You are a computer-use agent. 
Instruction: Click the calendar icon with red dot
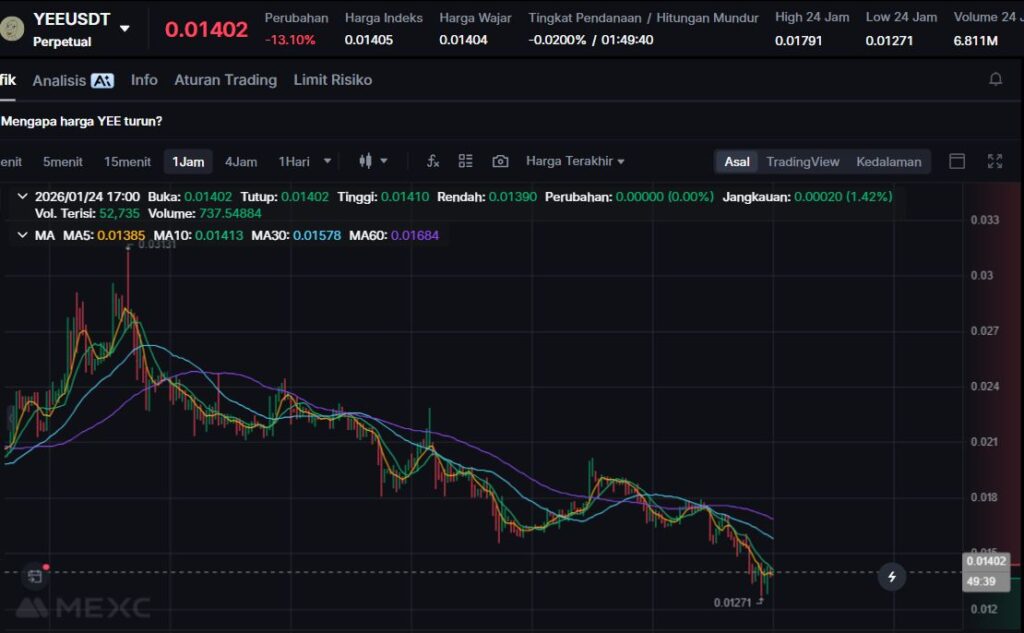pos(35,576)
